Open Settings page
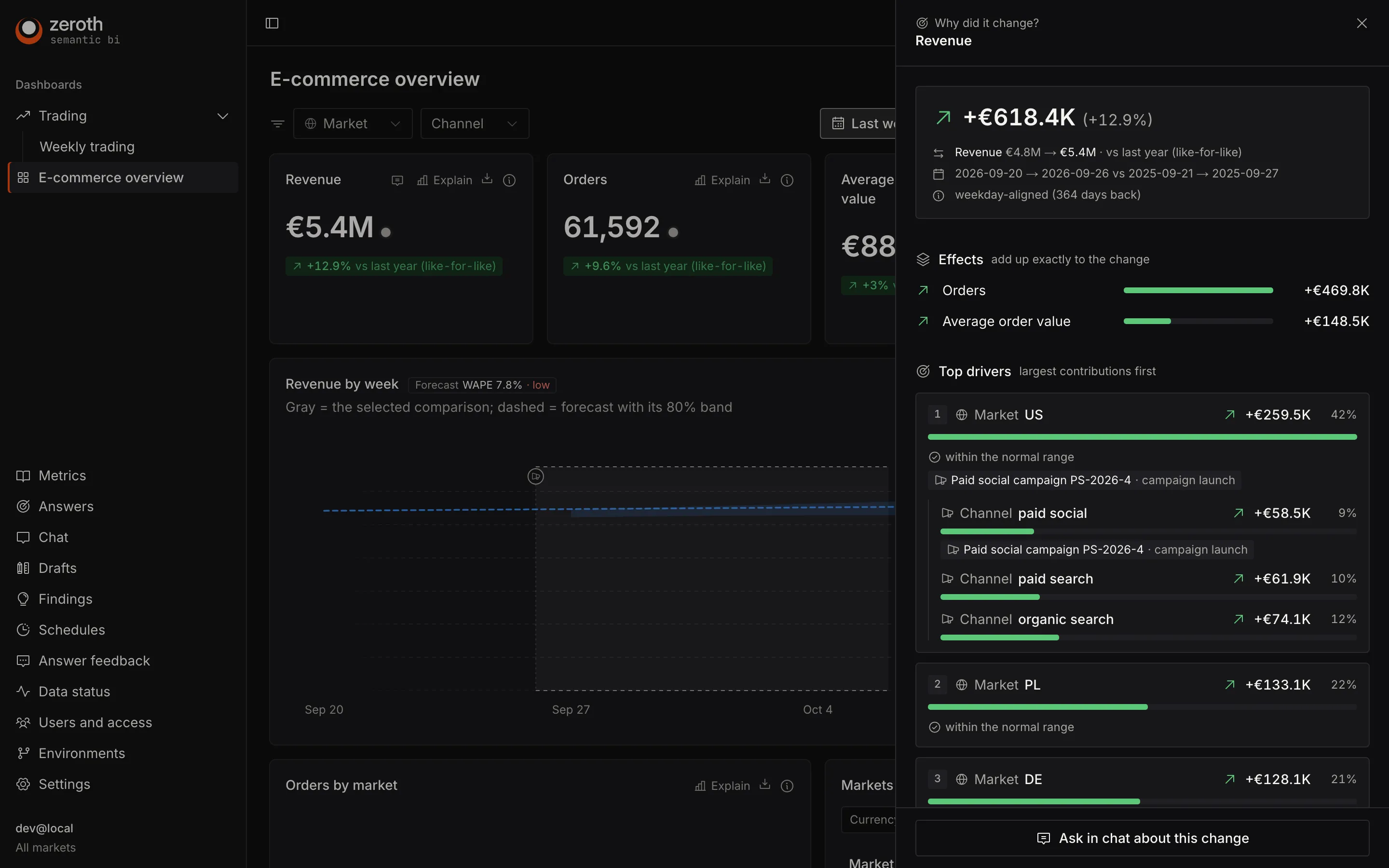This screenshot has height=868, width=1389. click(64, 784)
